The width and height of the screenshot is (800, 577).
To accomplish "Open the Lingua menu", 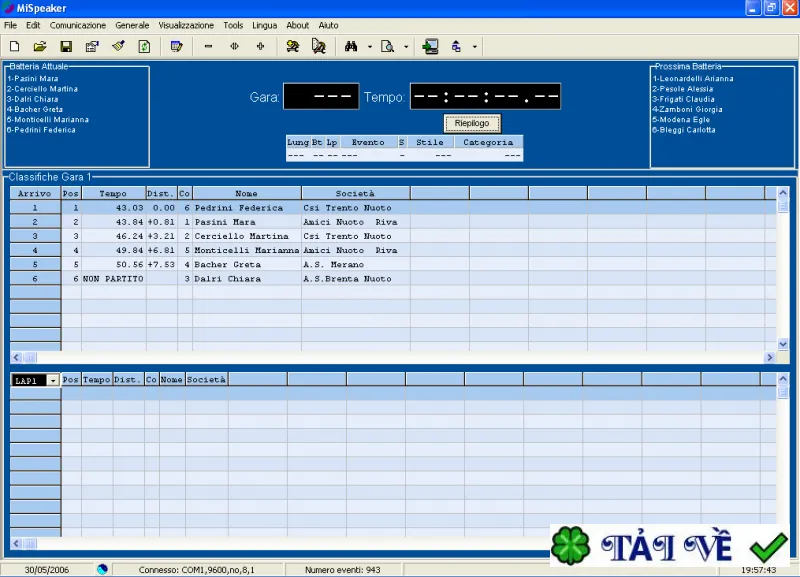I will 264,25.
